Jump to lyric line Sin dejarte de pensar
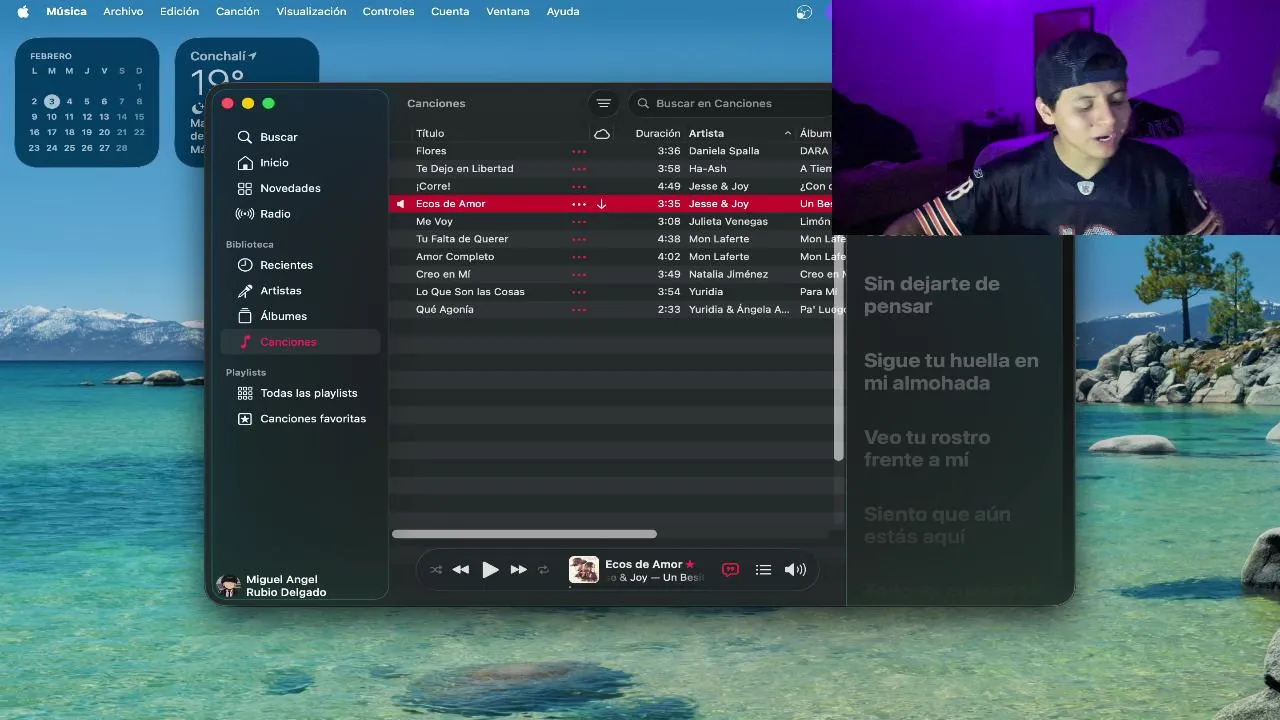Viewport: 1280px width, 720px height. (932, 295)
